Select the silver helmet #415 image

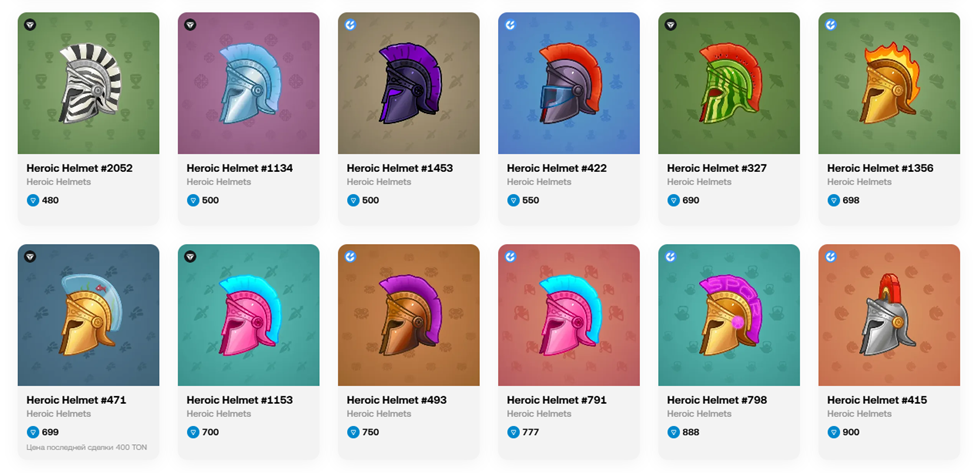(888, 316)
